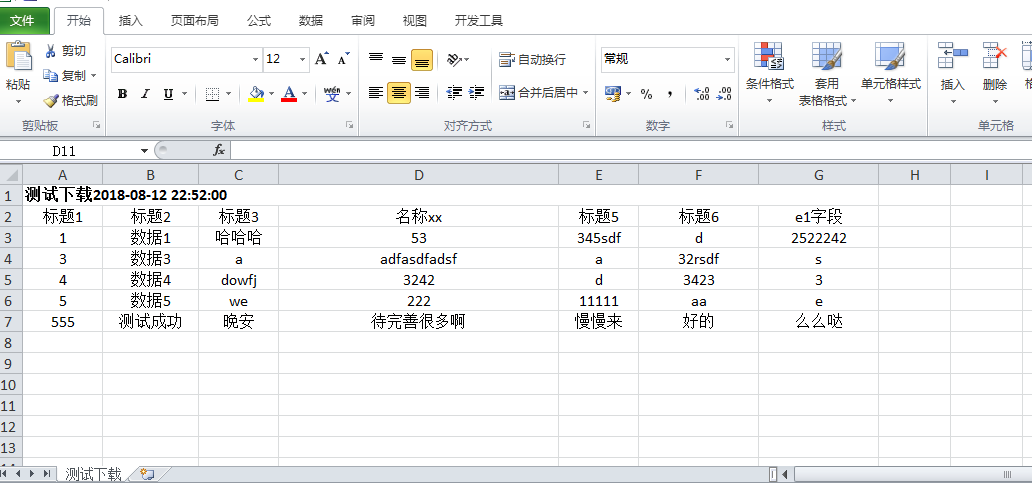Click the Paste (粘贴) clipboard icon
The image size is (1032, 483).
point(17,60)
